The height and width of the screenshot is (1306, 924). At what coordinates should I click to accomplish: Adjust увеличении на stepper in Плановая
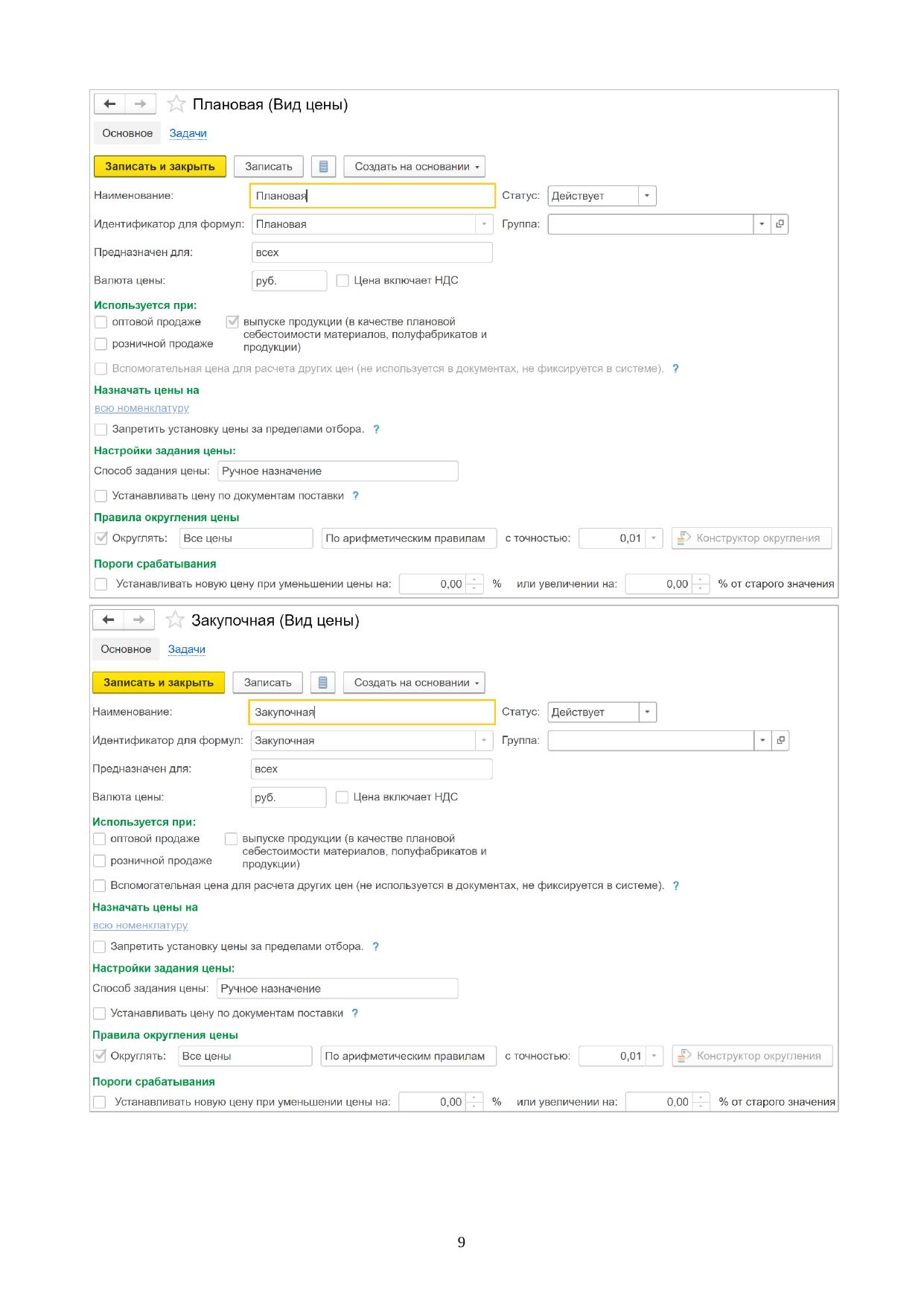pos(701,584)
